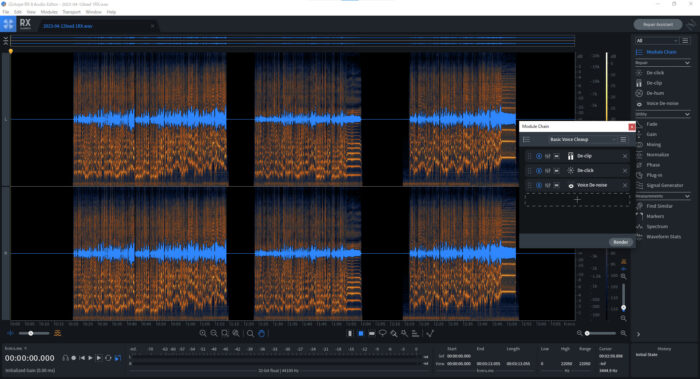Click Module Chain in the right module panel
This screenshot has width=700, height=379.
661,52
